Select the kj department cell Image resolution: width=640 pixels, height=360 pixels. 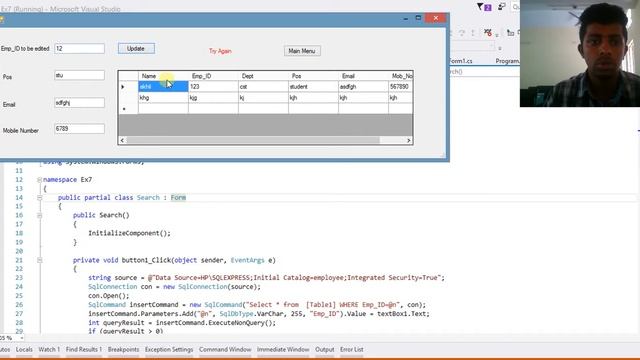click(x=263, y=98)
